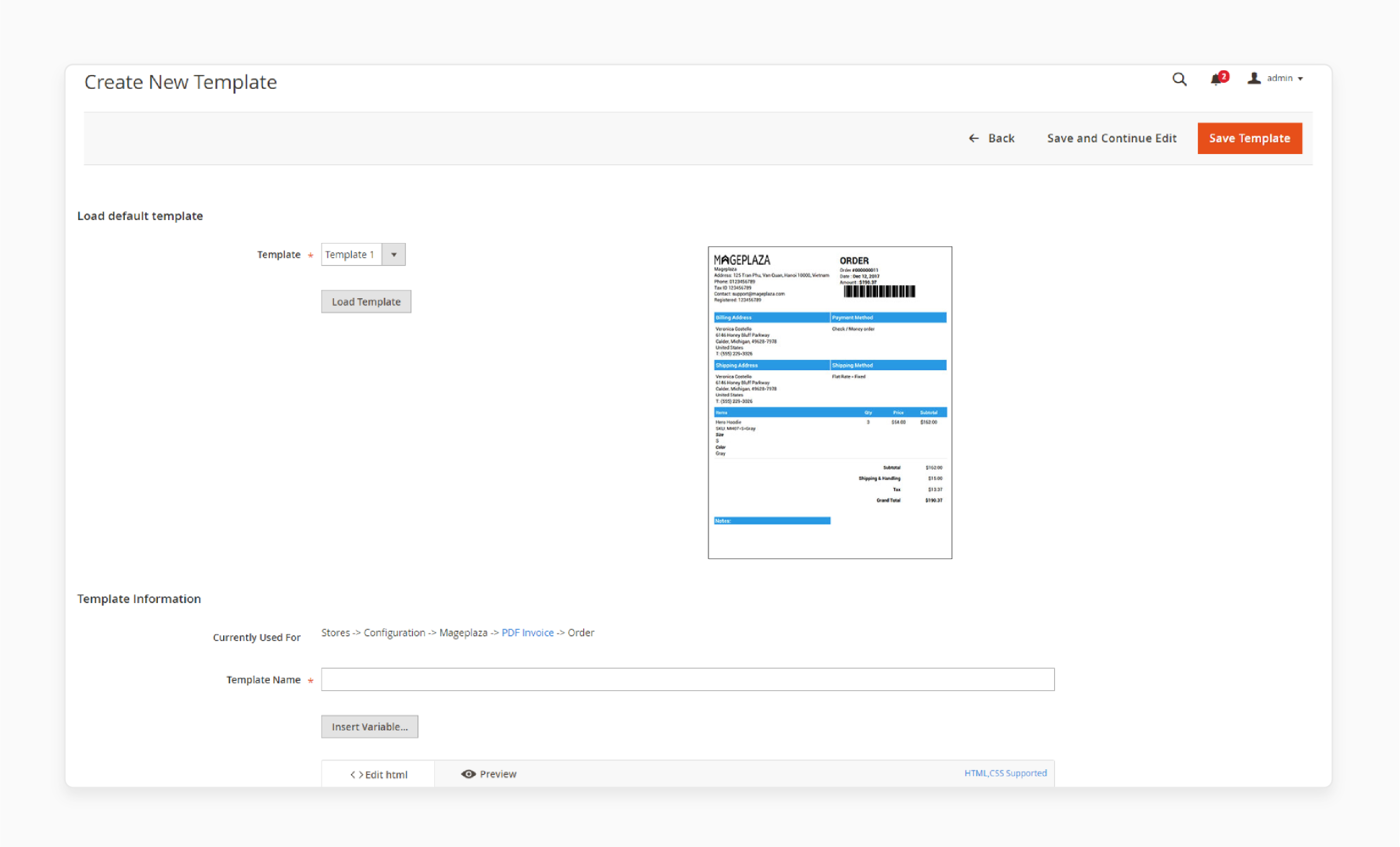Image resolution: width=1400 pixels, height=847 pixels.
Task: Open notifications bell with badge
Action: 1219,79
